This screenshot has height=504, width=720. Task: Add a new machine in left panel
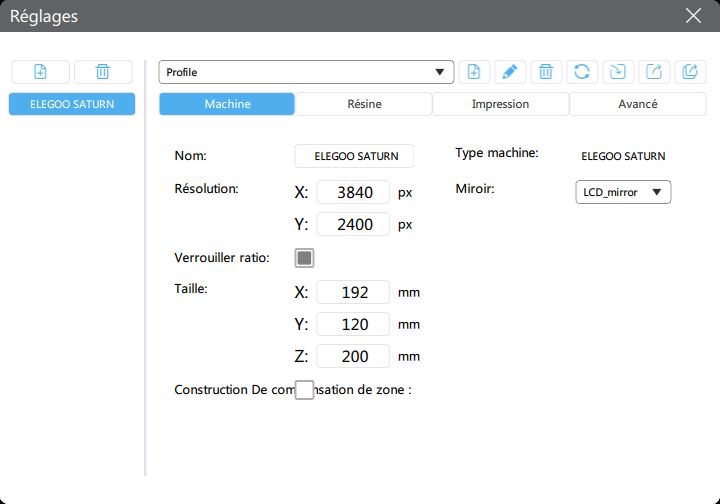40,72
